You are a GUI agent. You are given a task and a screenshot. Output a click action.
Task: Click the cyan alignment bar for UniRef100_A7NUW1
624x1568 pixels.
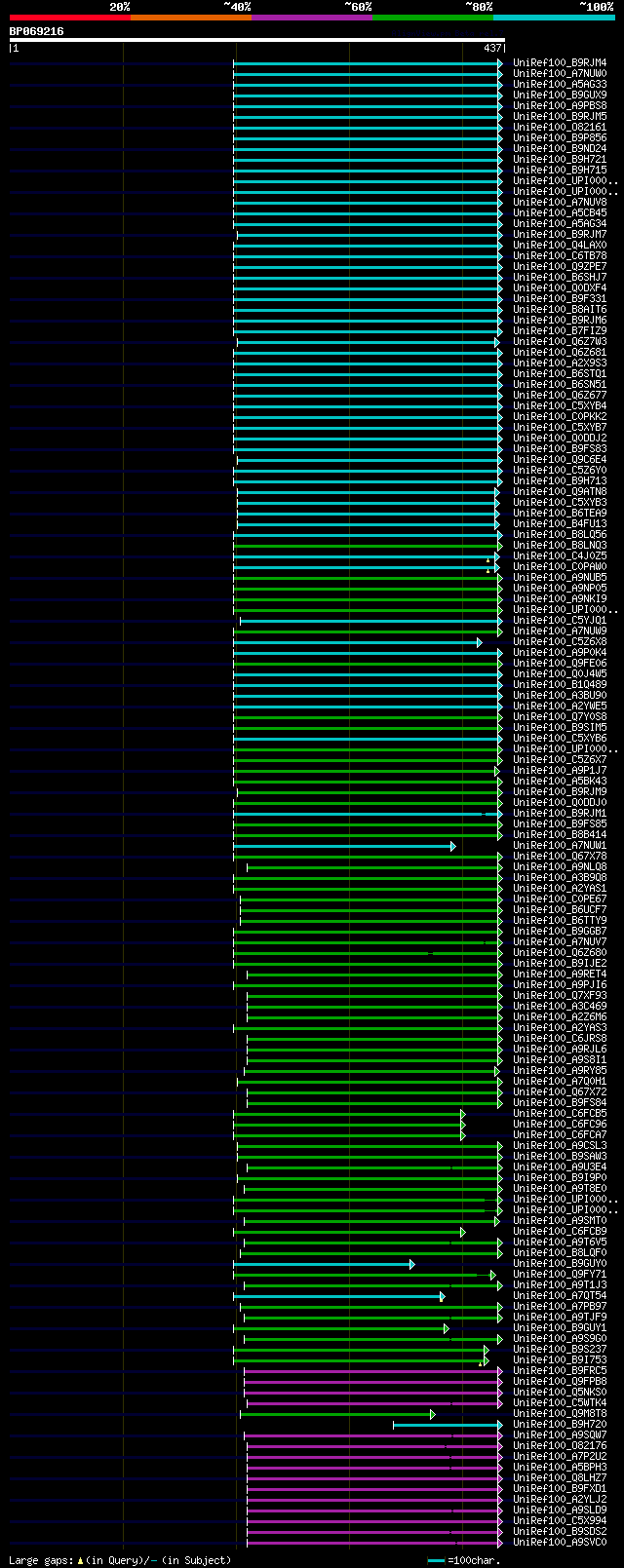344,847
